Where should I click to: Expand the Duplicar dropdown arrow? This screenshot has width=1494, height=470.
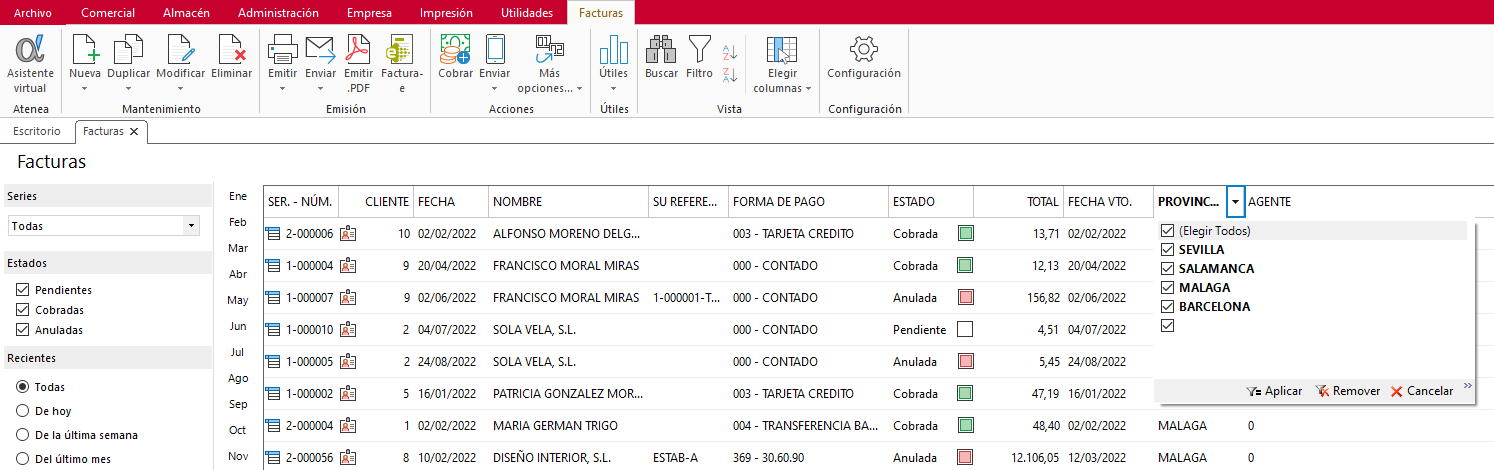128,89
